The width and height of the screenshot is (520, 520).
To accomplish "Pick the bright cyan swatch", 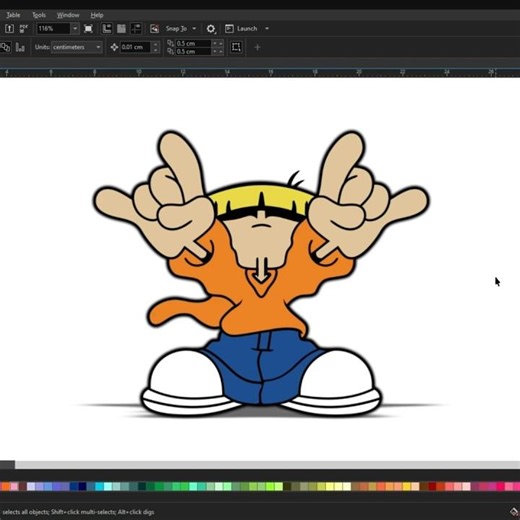I will pos(99,486).
